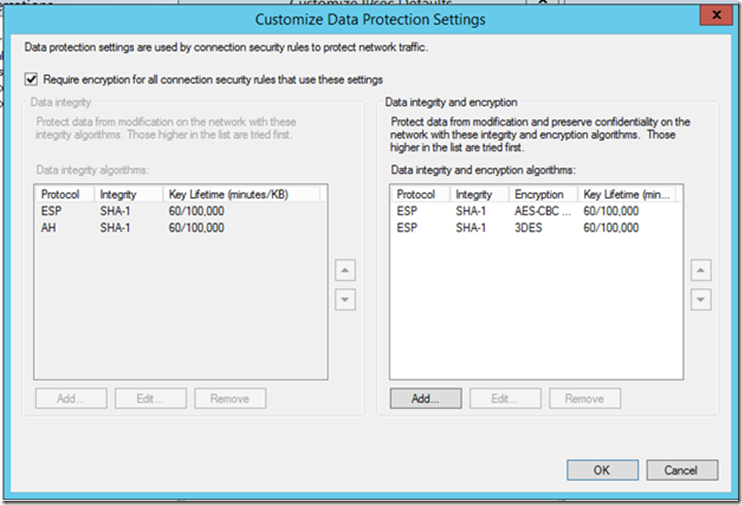Viewport: 742px width, 505px height.
Task: Move down arrow beside Data integrity algorithms list
Action: click(x=345, y=300)
